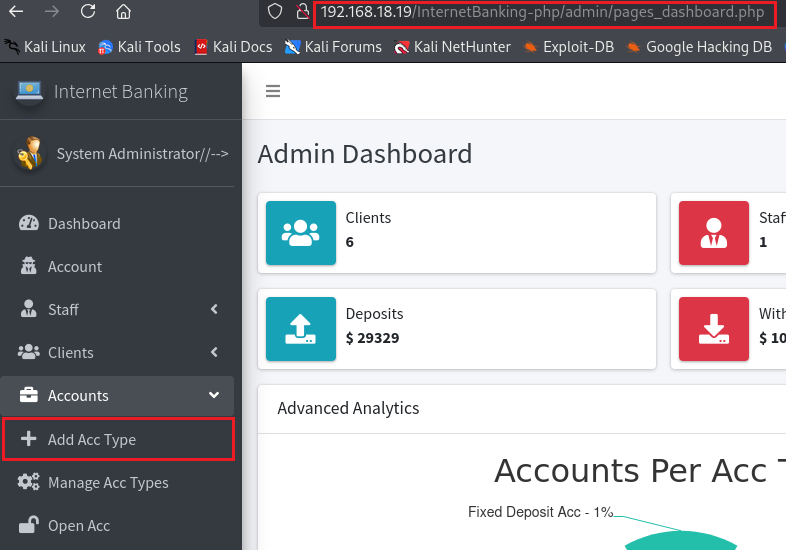Click the unlock icon for Open Acc

point(29,524)
